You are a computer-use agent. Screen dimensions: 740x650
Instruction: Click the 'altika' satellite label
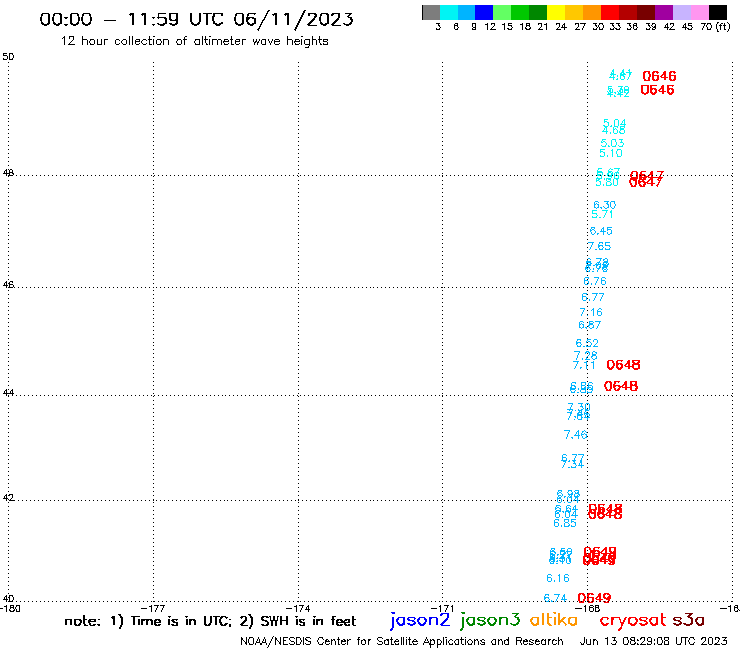click(x=553, y=620)
